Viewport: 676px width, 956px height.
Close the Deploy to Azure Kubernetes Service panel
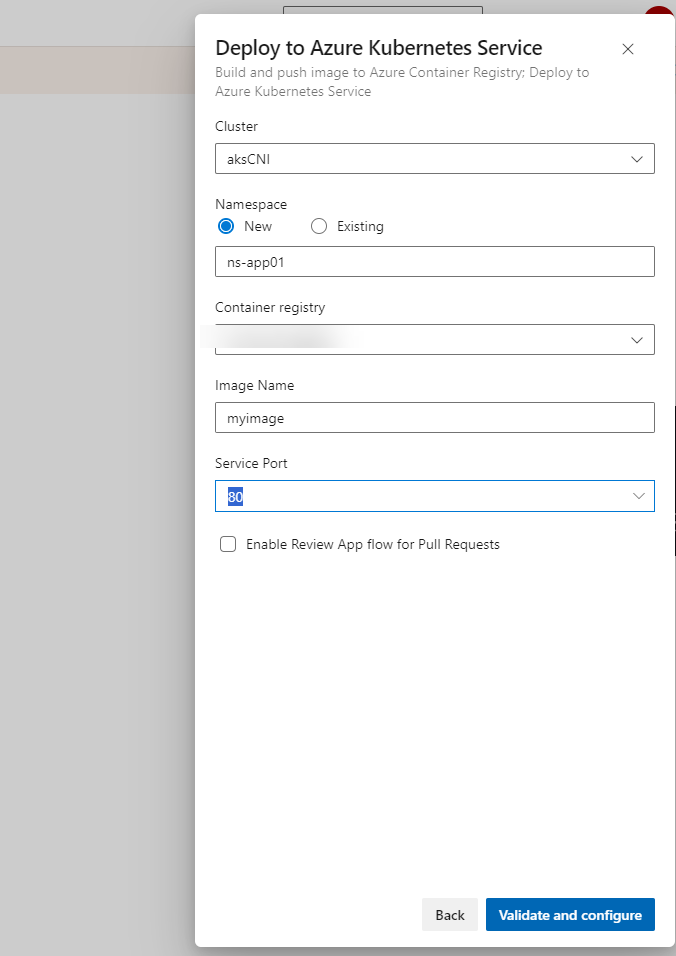(x=628, y=49)
